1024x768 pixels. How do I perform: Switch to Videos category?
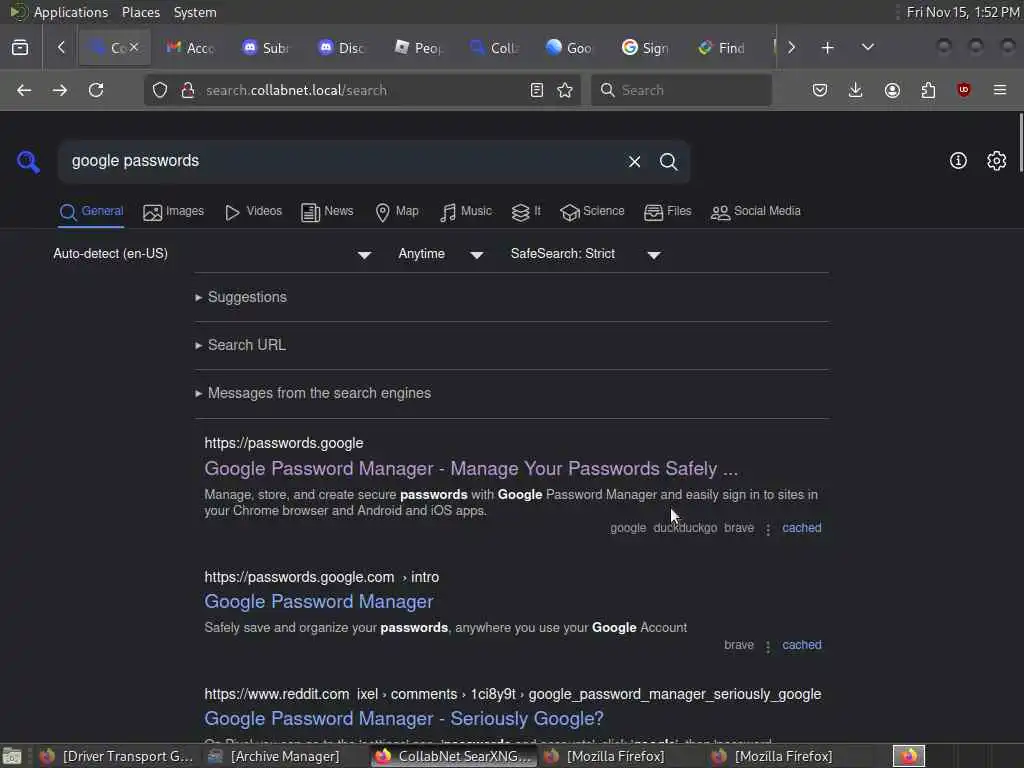click(x=253, y=212)
